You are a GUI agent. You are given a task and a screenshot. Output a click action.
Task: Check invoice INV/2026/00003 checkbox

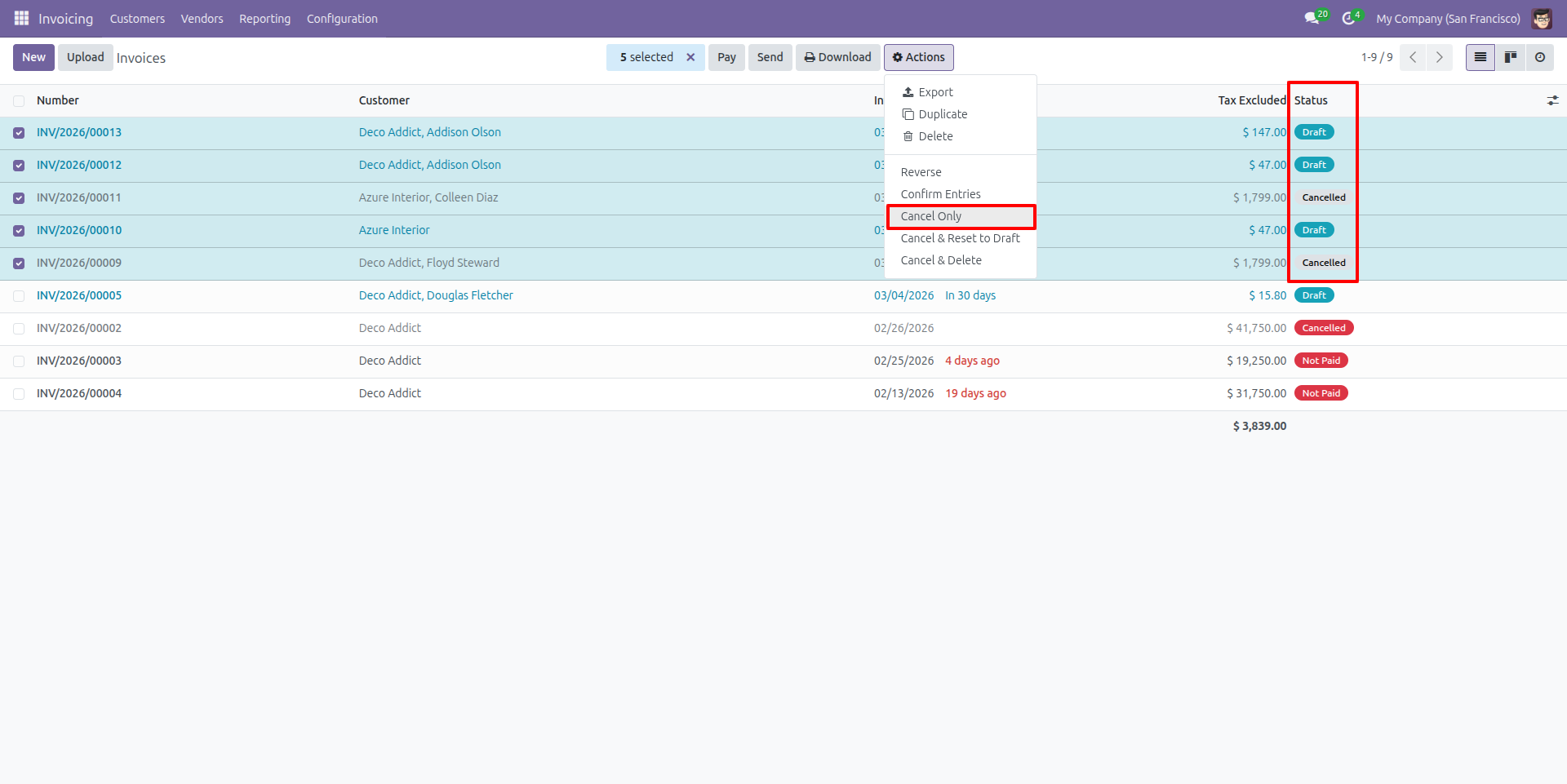19,361
